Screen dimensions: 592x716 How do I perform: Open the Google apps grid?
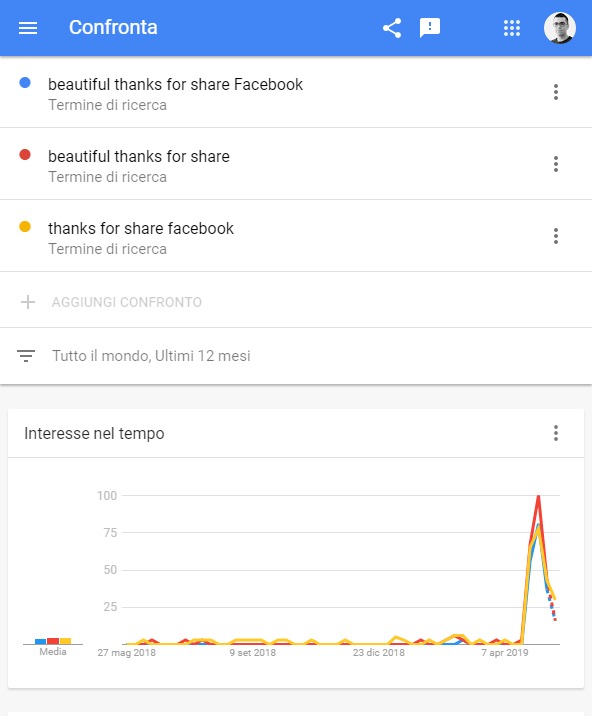[512, 28]
